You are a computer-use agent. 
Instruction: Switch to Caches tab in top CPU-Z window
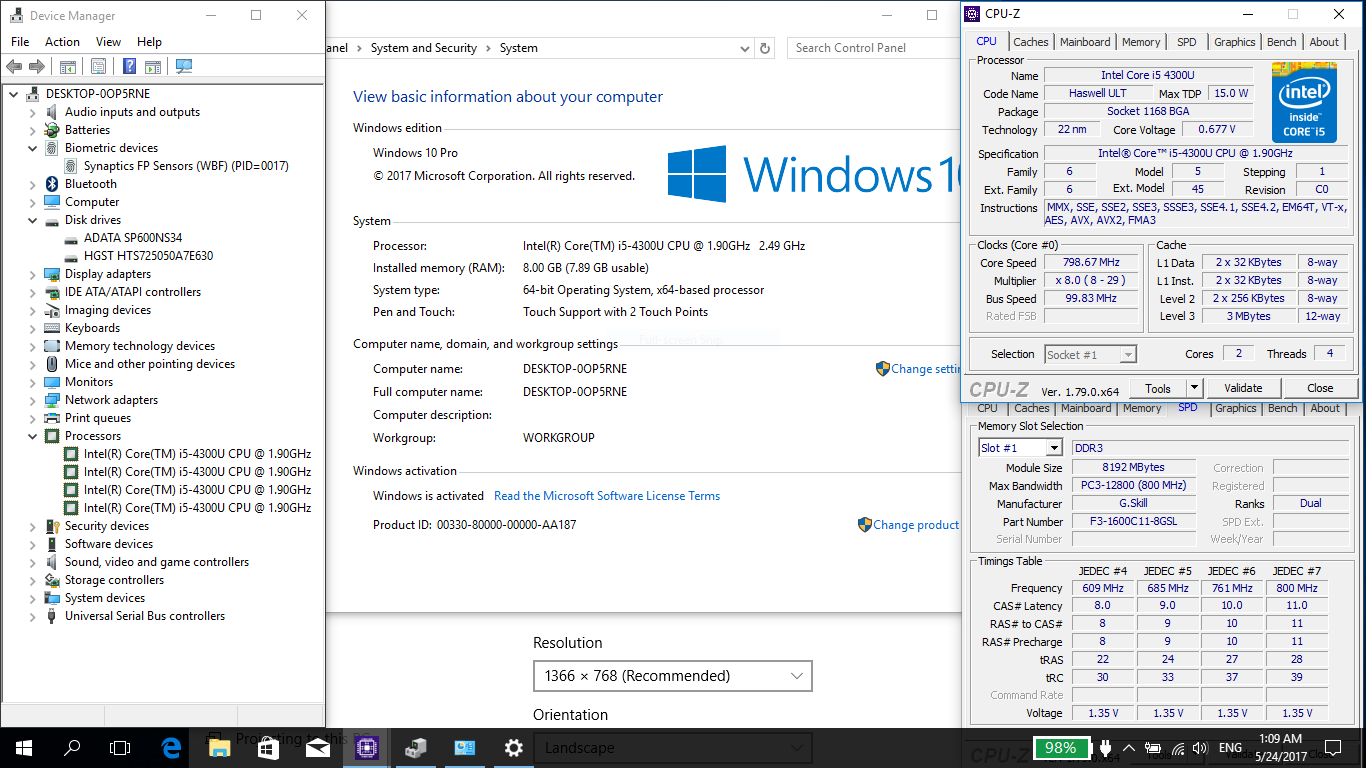(1031, 42)
